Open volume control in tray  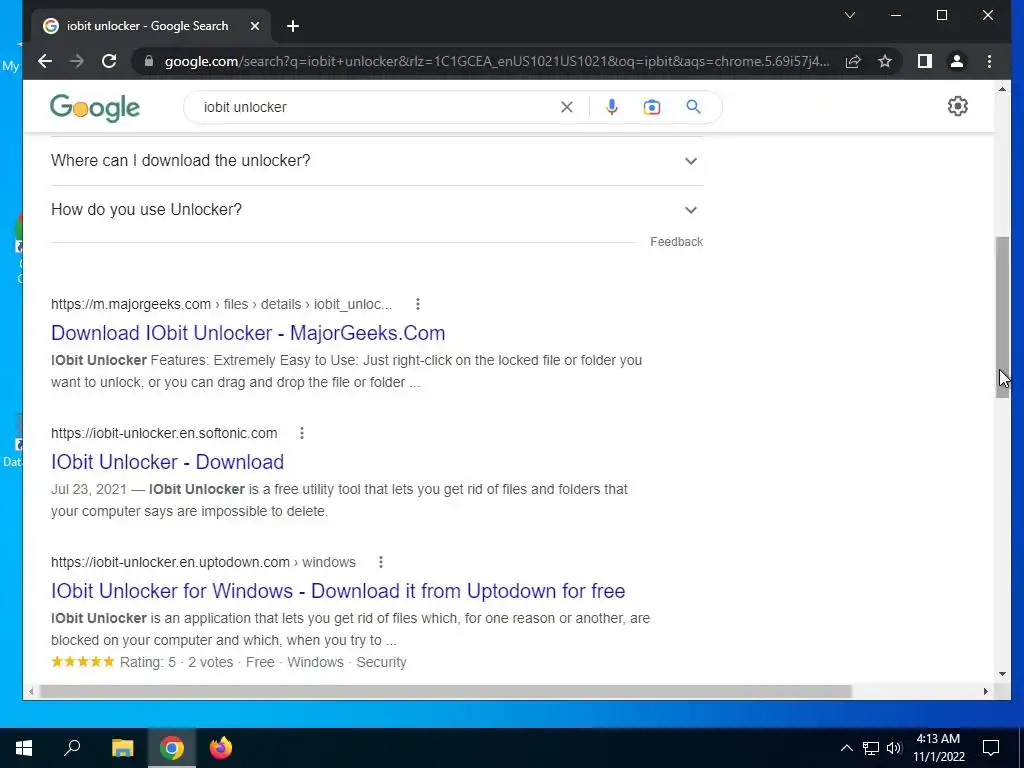point(894,748)
